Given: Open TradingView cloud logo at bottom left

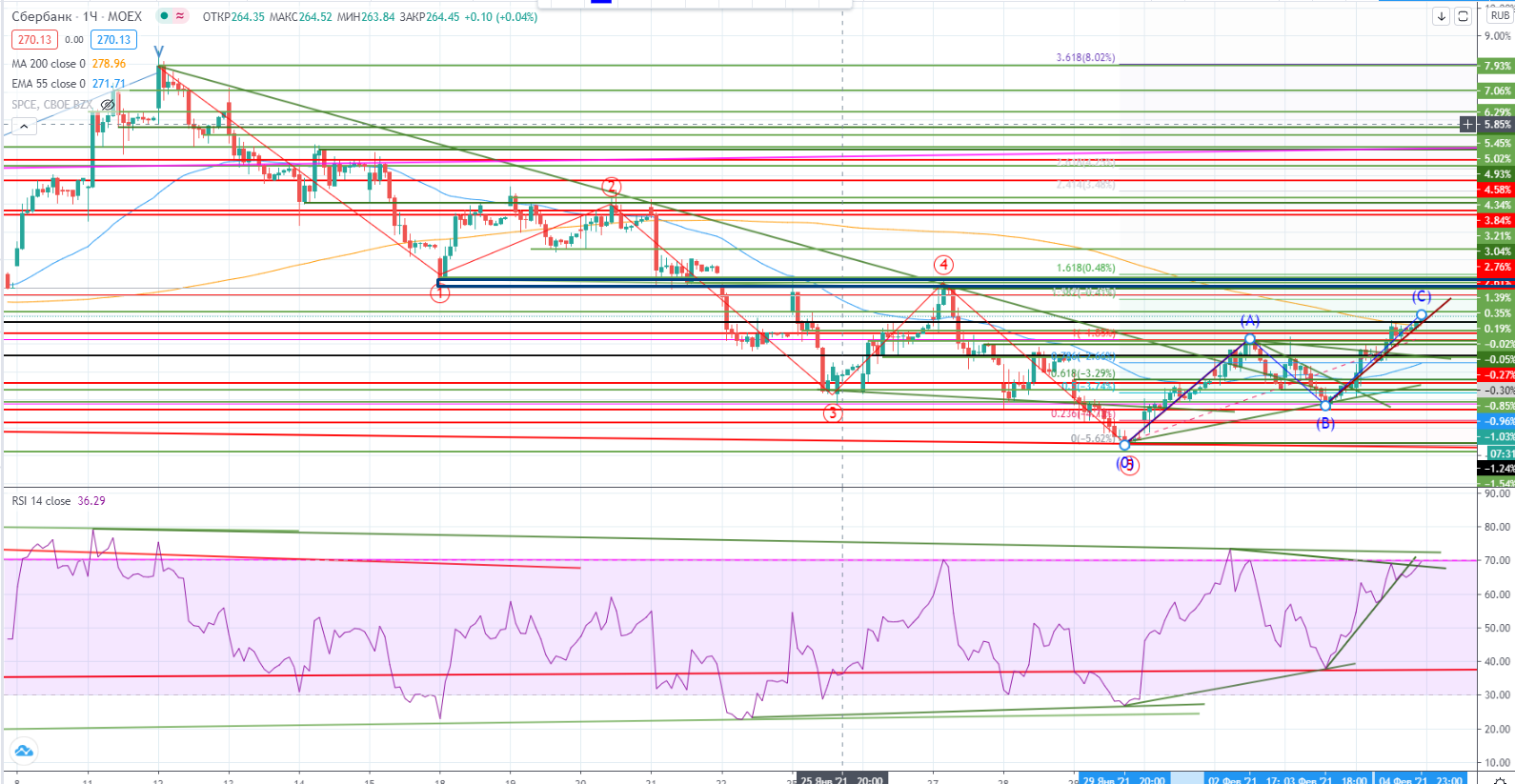Looking at the screenshot, I should coord(24,751).
